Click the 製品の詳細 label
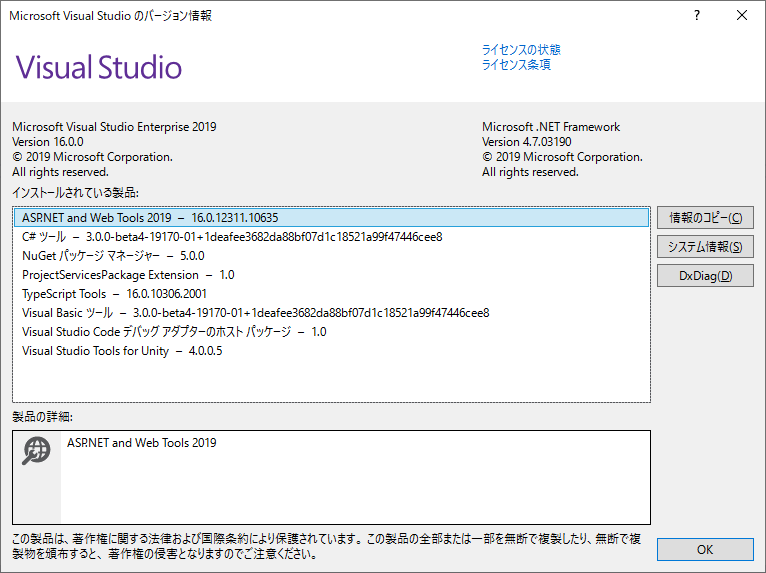Image resolution: width=766 pixels, height=573 pixels. point(43,417)
